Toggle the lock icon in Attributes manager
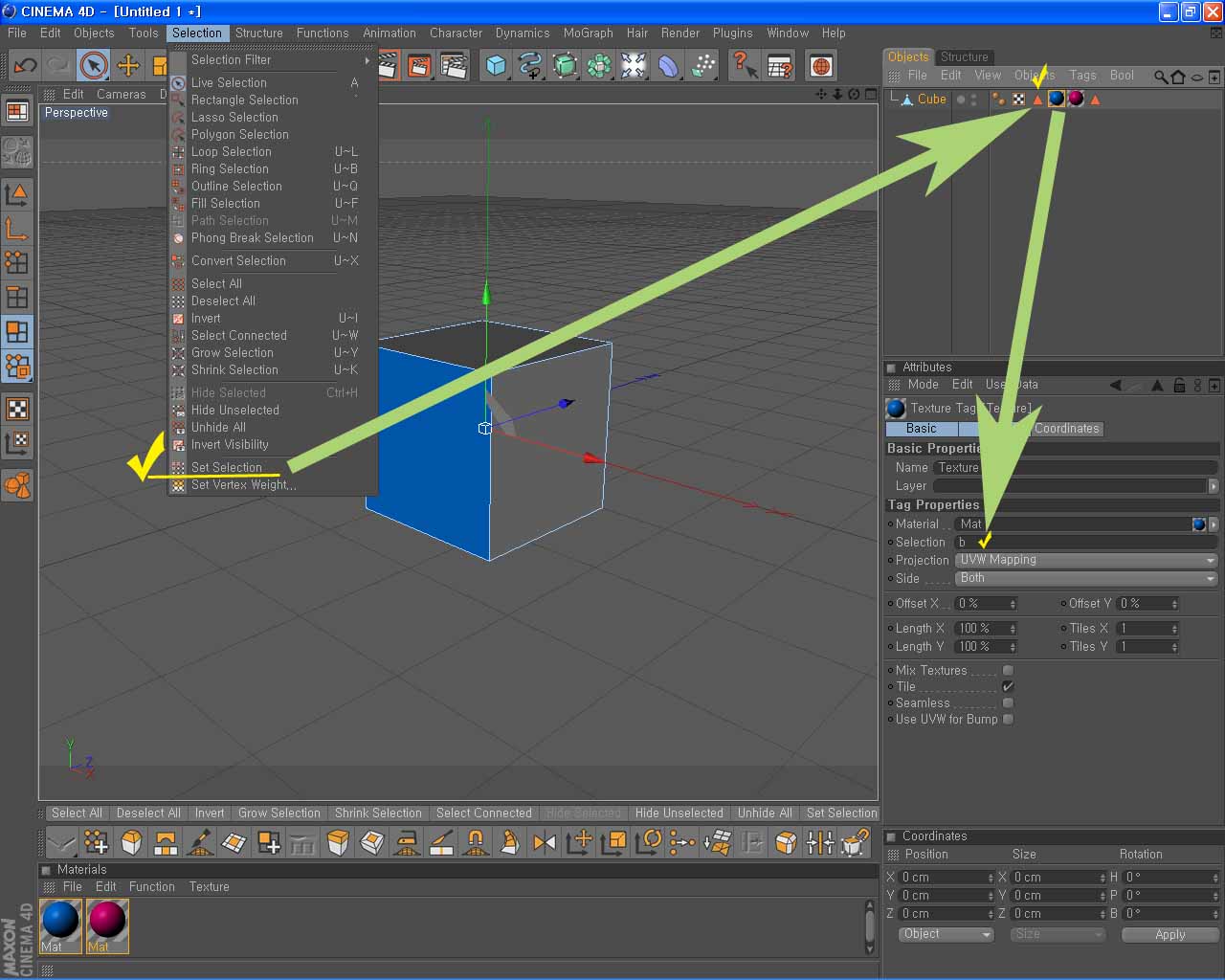 click(1179, 385)
